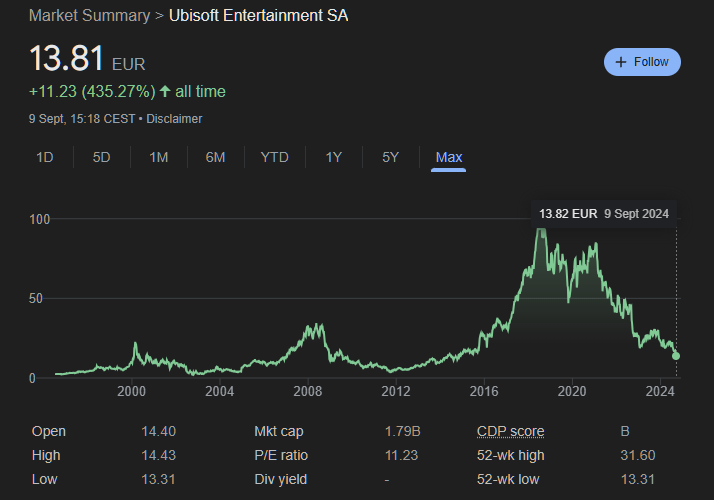Click the Mkt cap value 1.79B

coord(402,432)
